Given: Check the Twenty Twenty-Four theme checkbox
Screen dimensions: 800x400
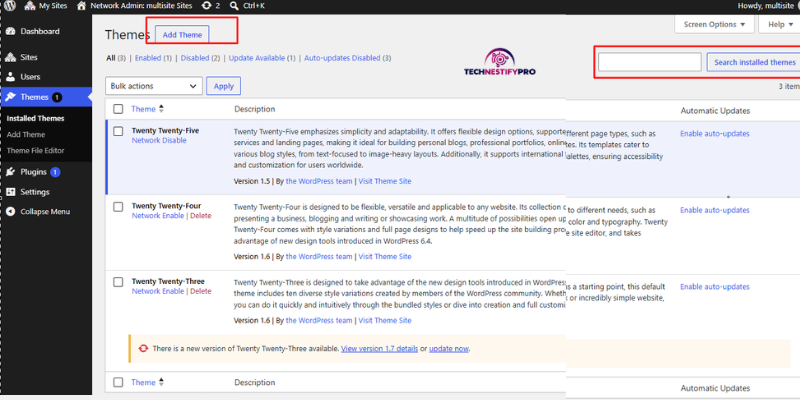Looking at the screenshot, I should click(118, 207).
